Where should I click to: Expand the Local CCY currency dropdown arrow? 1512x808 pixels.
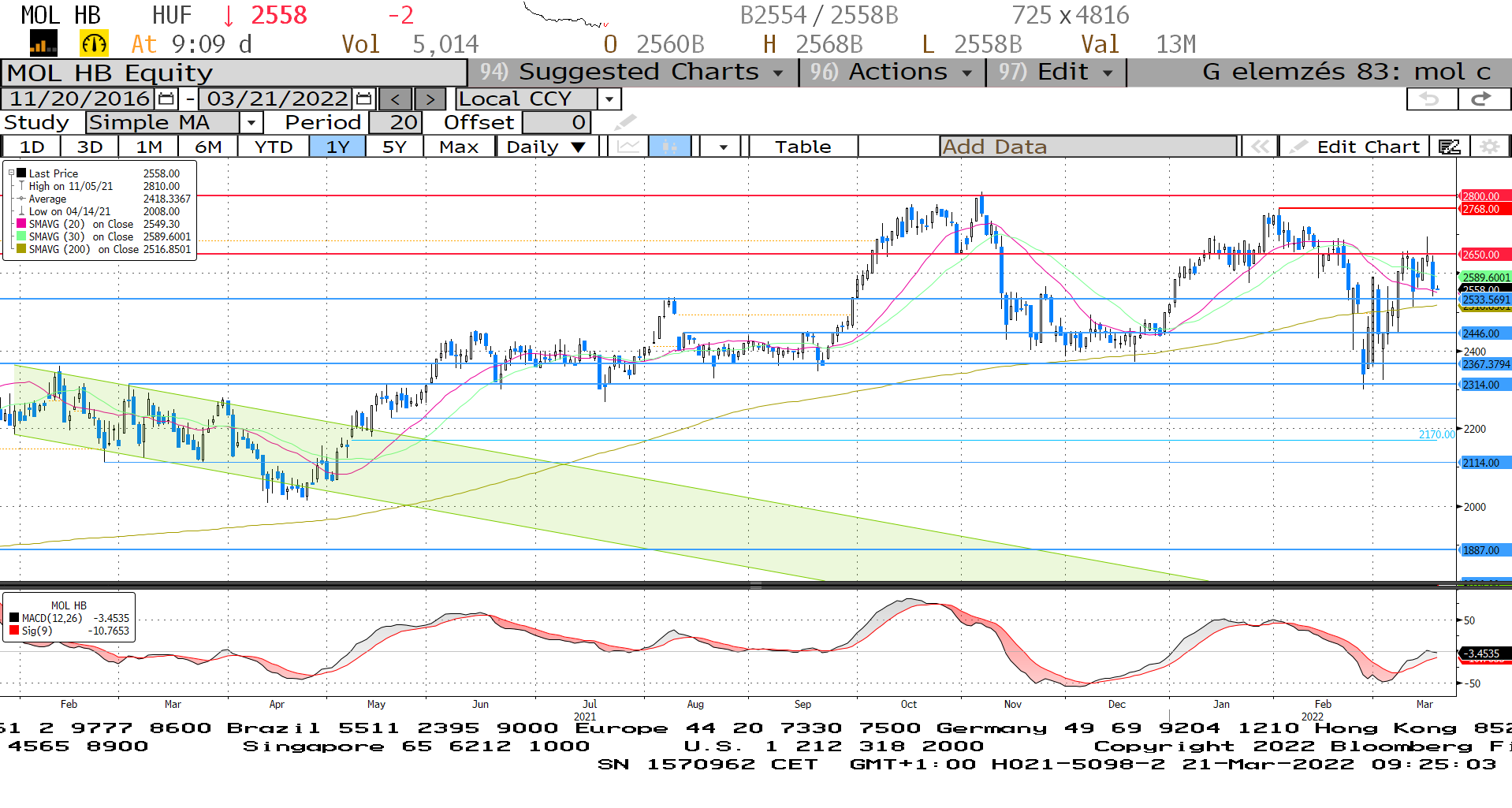[x=609, y=99]
